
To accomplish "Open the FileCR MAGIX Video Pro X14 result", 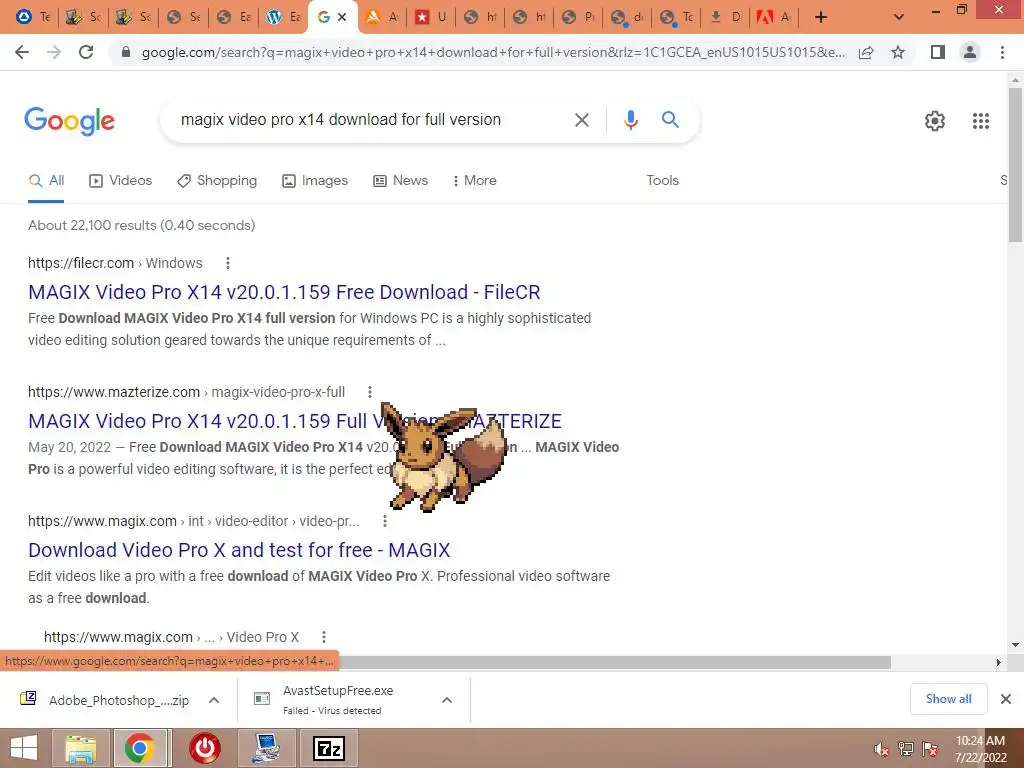I will click(284, 292).
